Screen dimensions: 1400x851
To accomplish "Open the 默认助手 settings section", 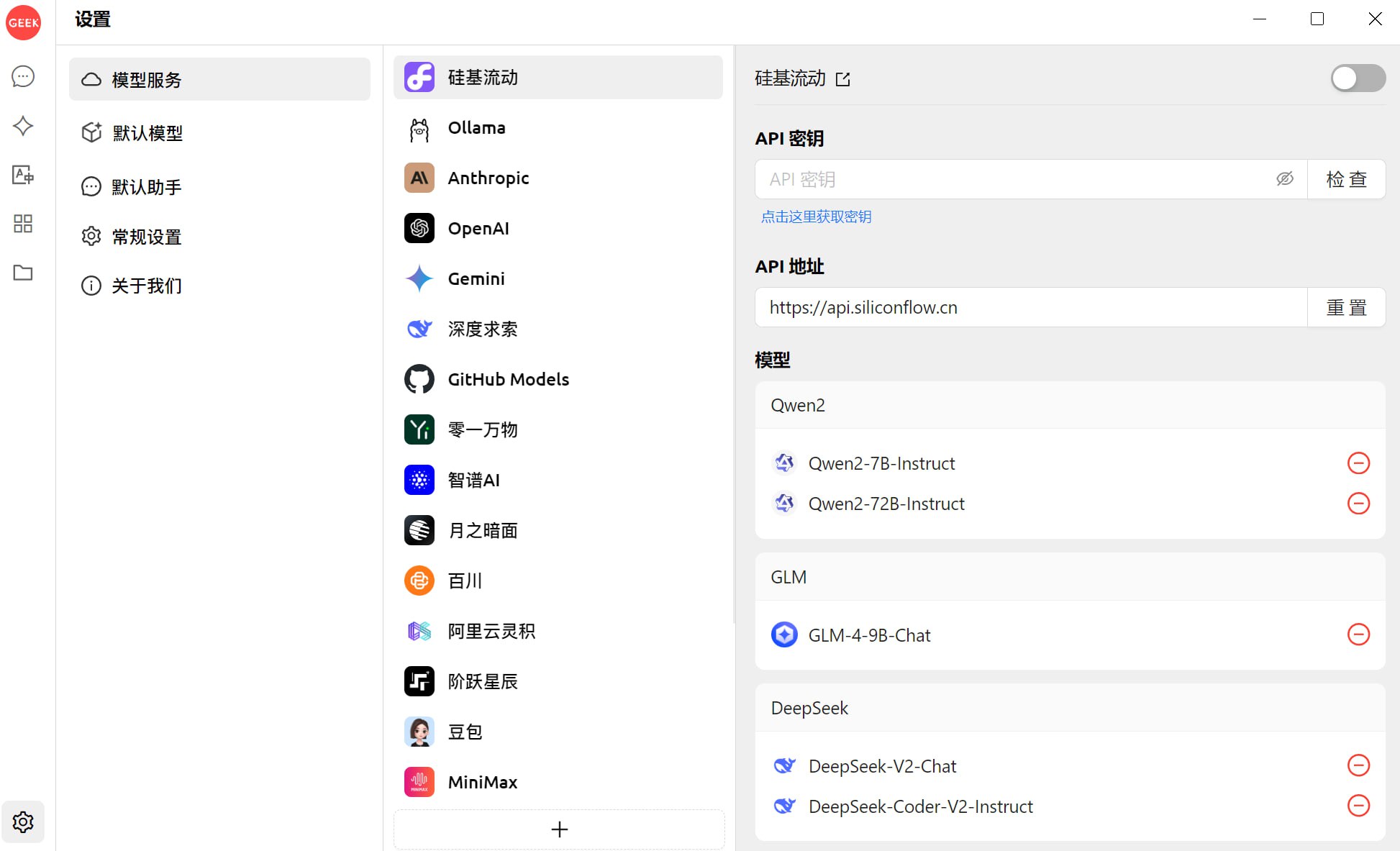I will pos(219,187).
